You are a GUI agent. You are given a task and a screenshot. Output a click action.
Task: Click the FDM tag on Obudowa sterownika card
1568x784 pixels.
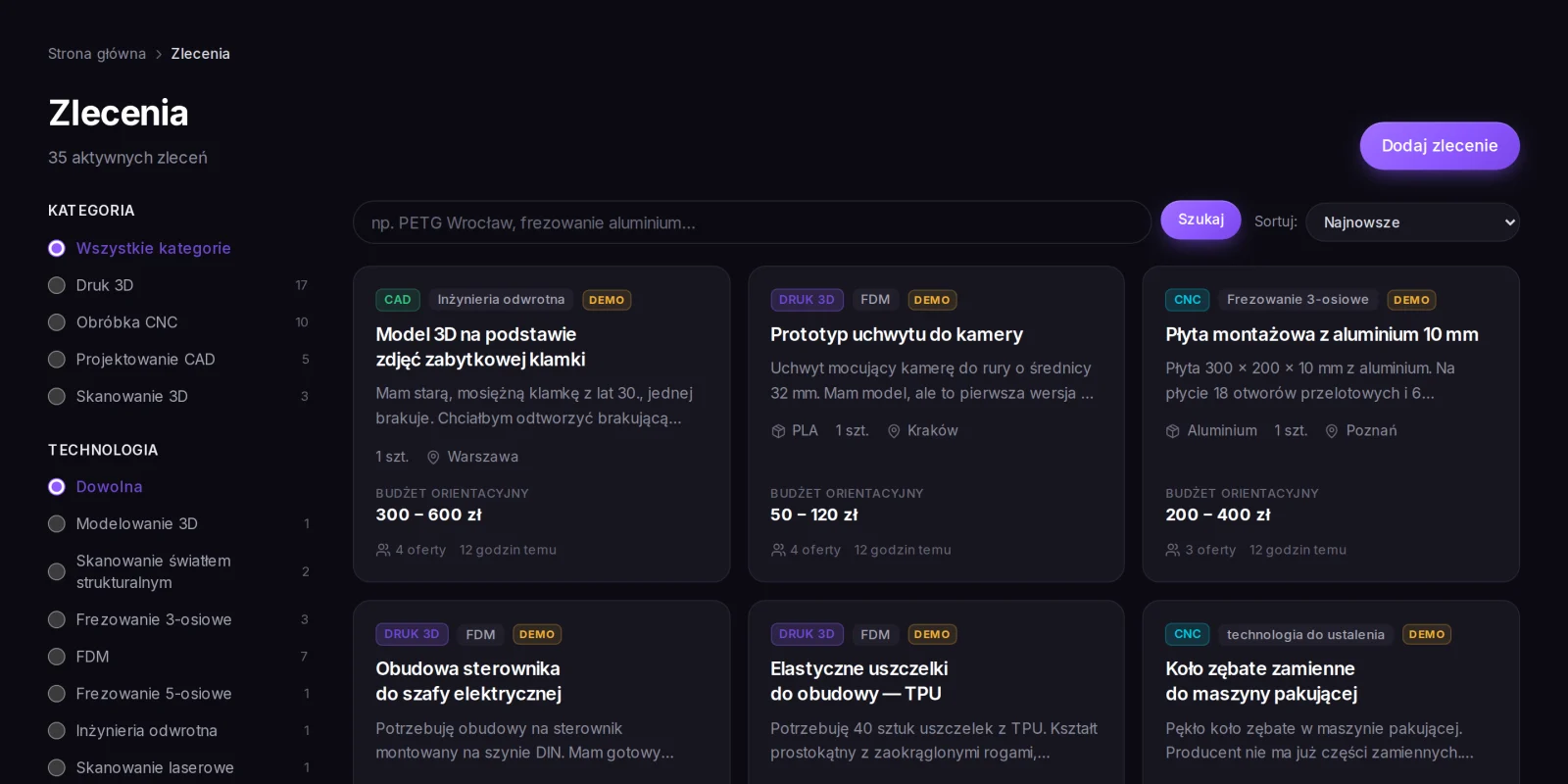(x=480, y=634)
